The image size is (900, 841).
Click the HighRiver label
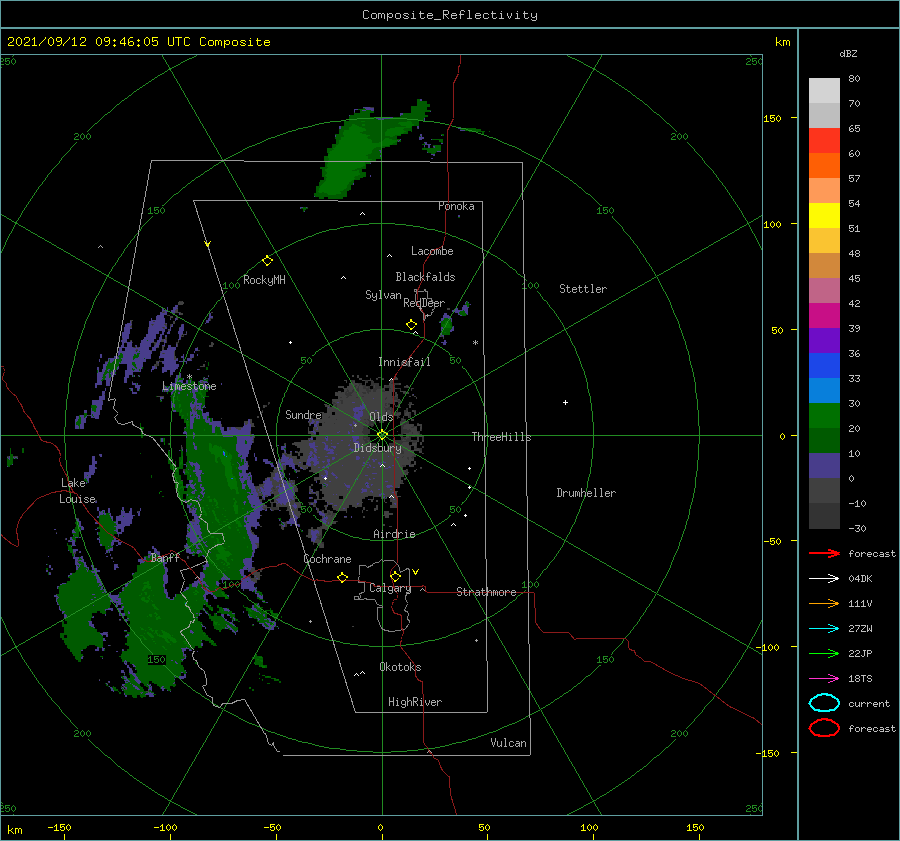414,702
